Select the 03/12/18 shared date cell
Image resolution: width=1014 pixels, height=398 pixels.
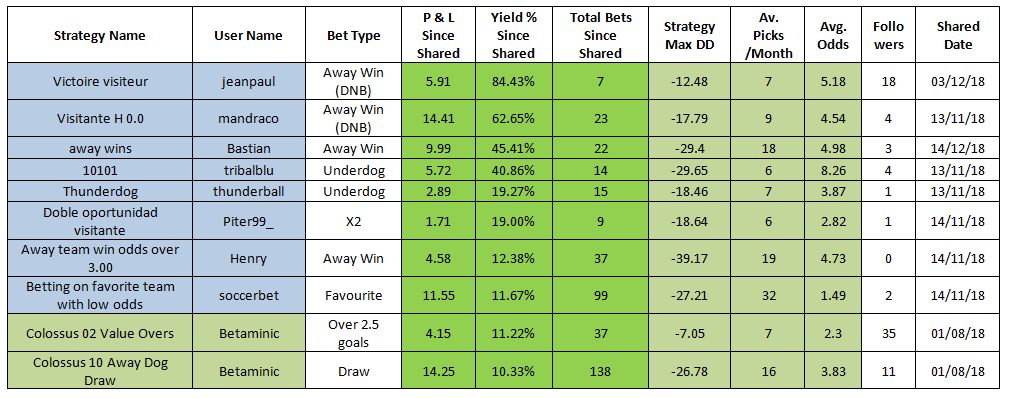pos(958,81)
